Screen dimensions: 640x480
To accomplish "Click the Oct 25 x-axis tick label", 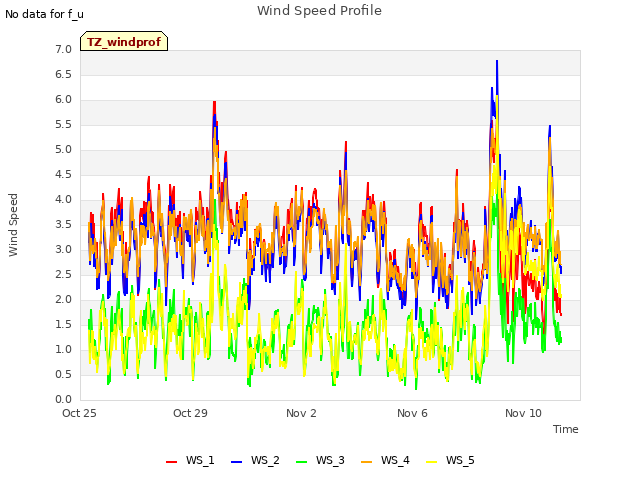I will click(x=79, y=413).
